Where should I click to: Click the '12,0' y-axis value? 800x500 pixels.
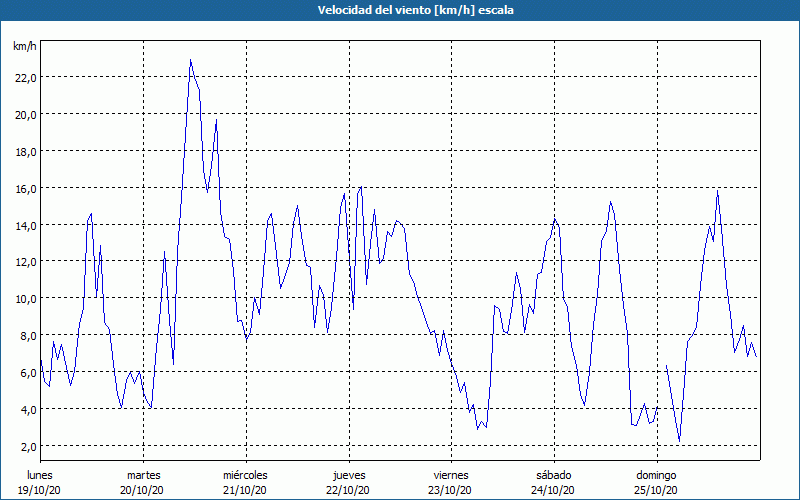[x=25, y=262]
